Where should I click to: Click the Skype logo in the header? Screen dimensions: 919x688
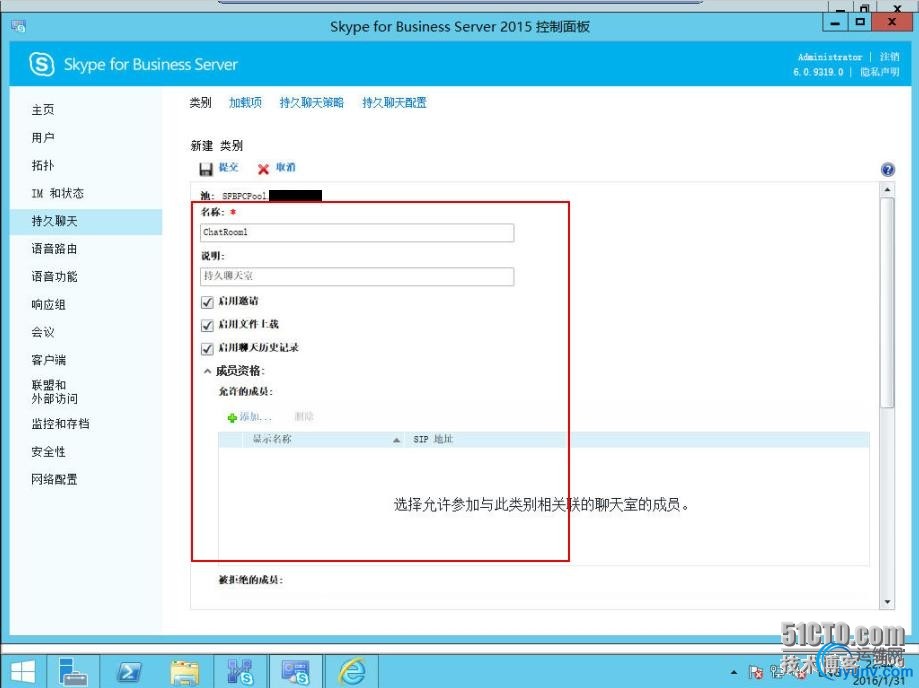coord(42,64)
